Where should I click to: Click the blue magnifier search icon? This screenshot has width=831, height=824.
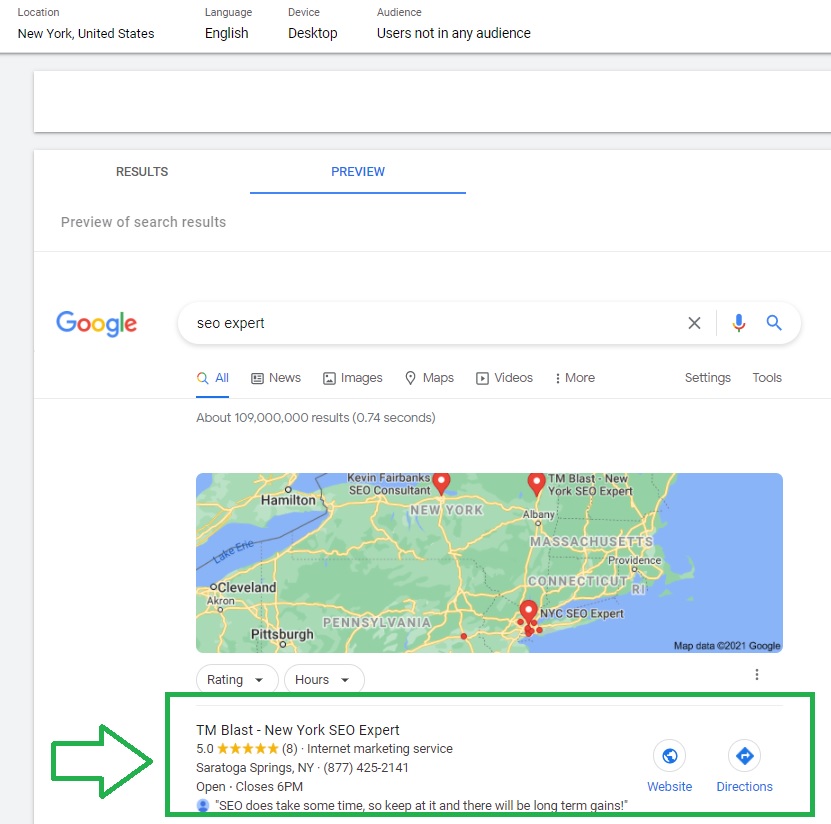click(774, 322)
